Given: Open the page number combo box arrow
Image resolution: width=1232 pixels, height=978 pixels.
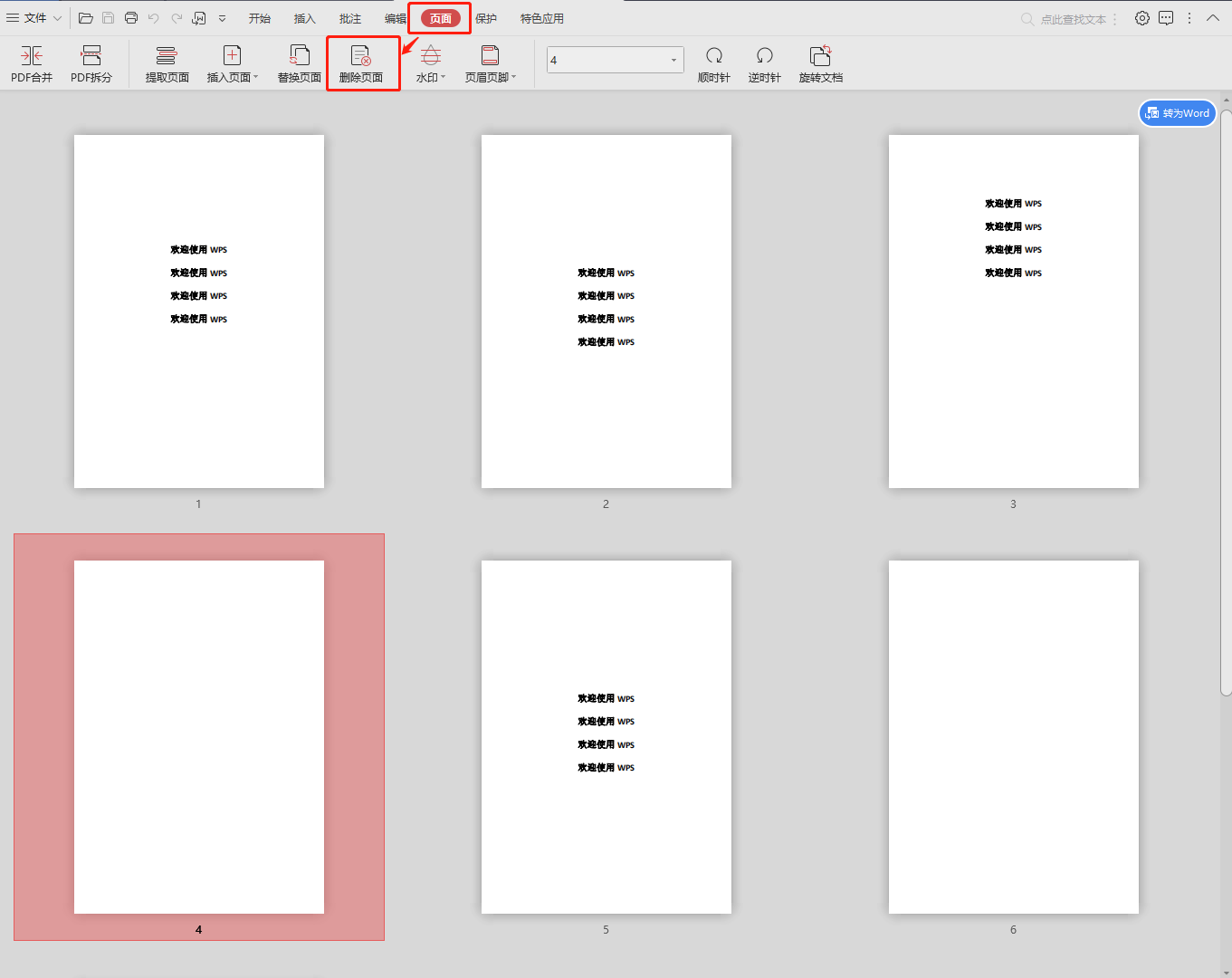Looking at the screenshot, I should pyautogui.click(x=673, y=61).
